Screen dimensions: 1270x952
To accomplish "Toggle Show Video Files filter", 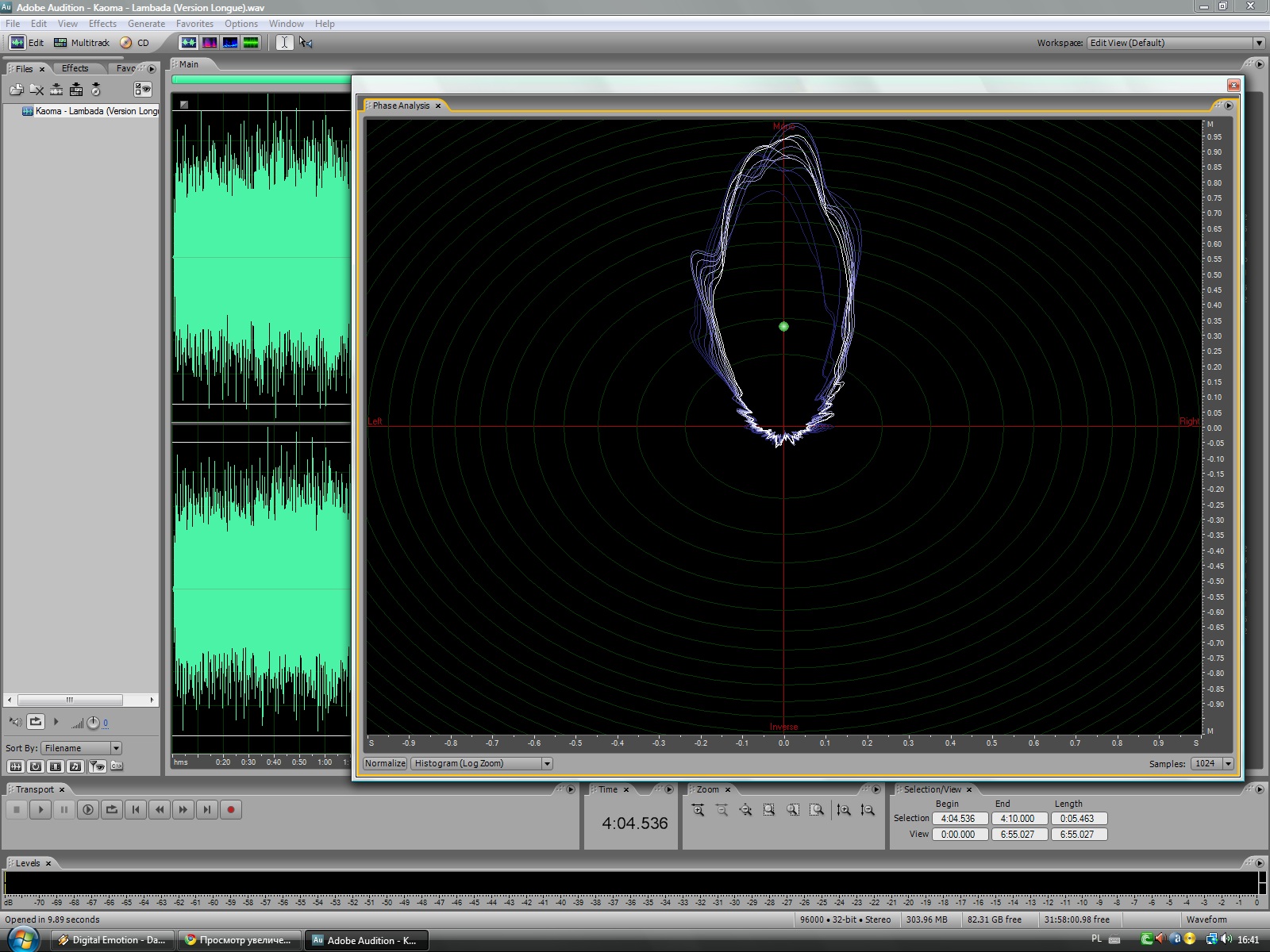I will click(56, 766).
